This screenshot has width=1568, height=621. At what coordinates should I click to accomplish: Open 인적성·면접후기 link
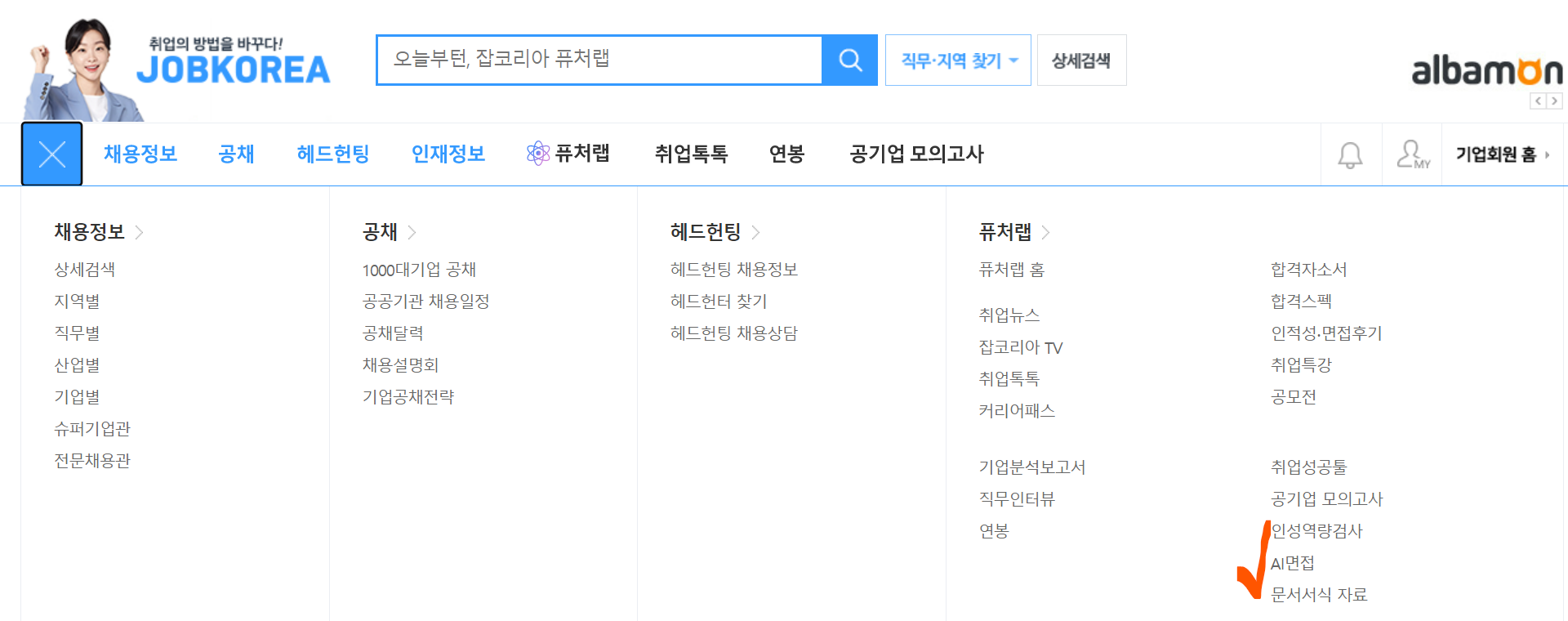1326,333
